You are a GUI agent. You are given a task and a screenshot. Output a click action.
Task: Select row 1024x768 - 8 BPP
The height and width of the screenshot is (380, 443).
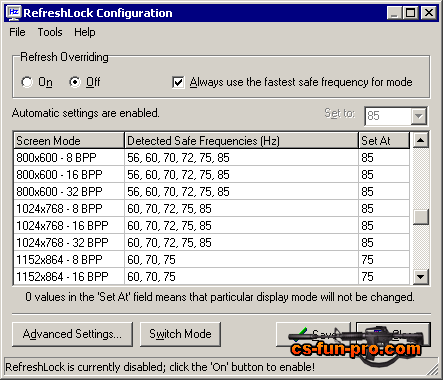(212, 209)
